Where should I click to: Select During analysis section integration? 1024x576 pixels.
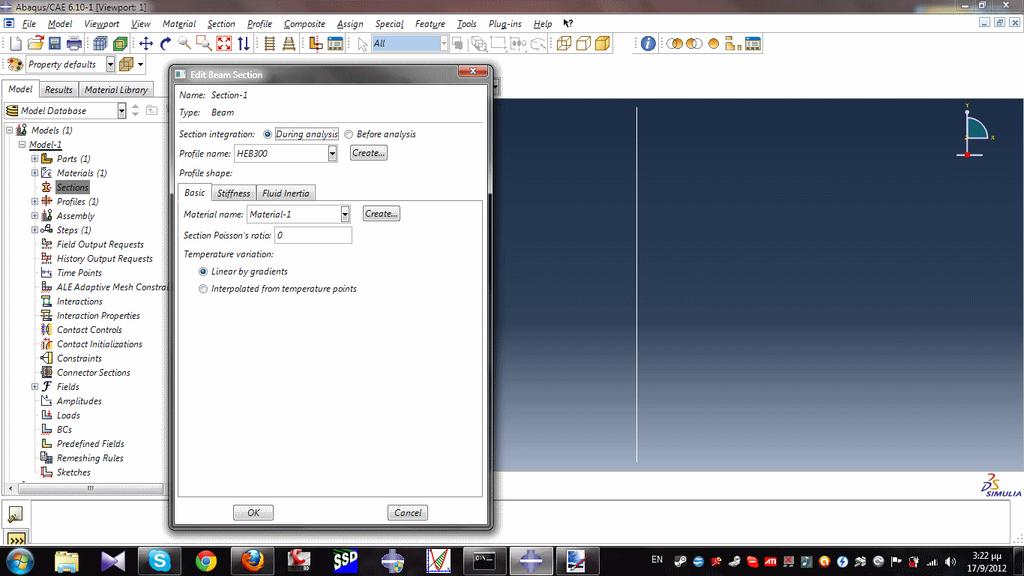[268, 134]
